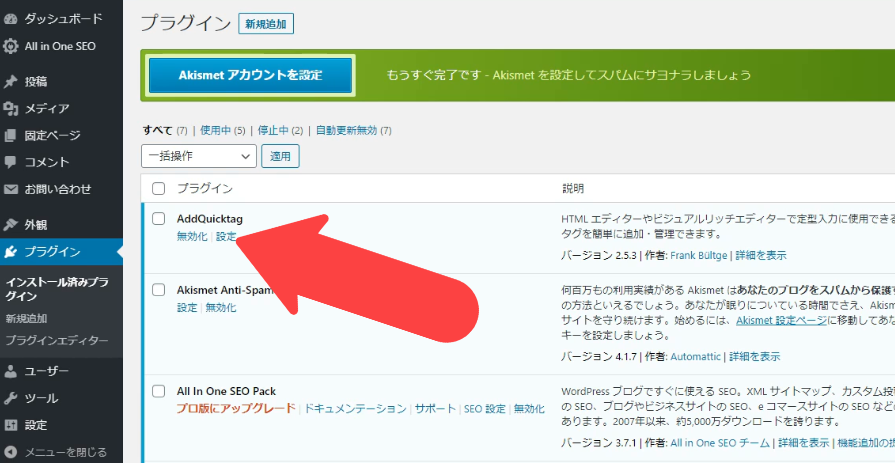
Task: Click the speech bubble icon beside コメント
Action: [10, 162]
